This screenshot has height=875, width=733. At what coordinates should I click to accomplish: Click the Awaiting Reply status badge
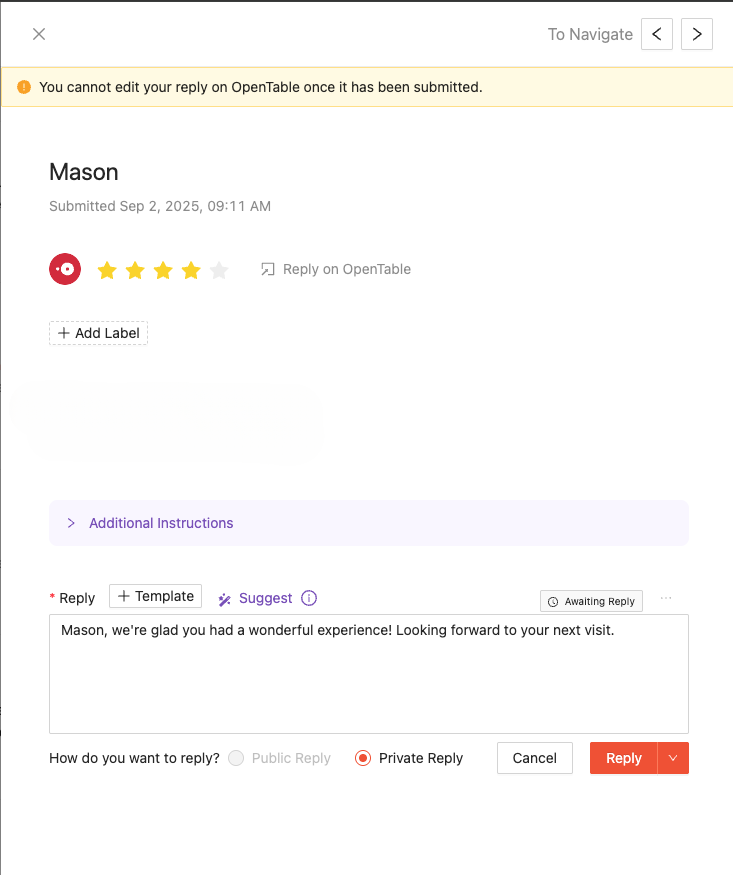[x=591, y=601]
